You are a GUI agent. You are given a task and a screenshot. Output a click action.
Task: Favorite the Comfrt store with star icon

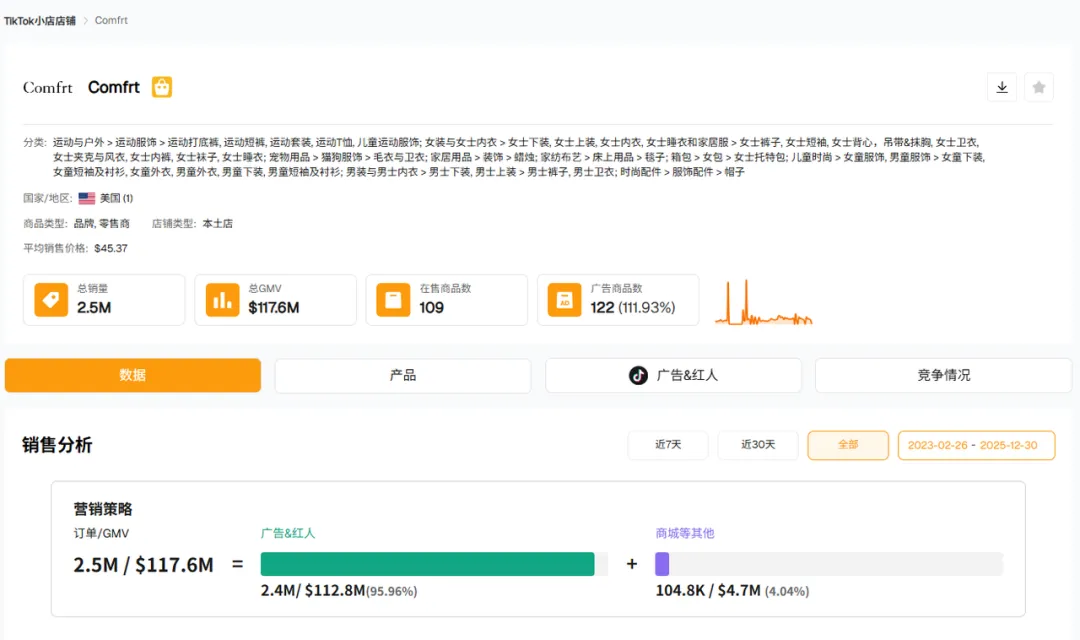pos(1039,88)
